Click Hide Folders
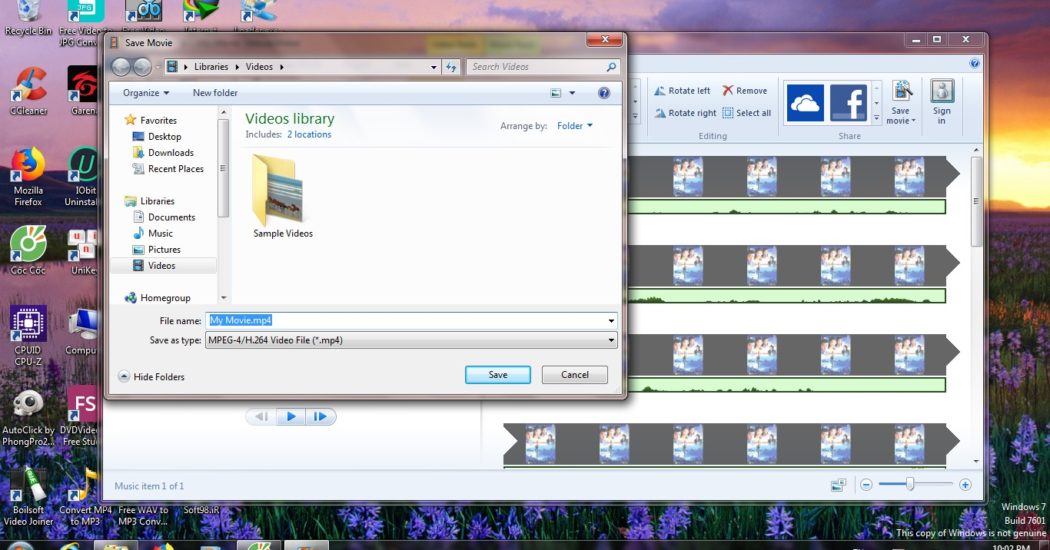The width and height of the screenshot is (1050, 550). (x=151, y=377)
